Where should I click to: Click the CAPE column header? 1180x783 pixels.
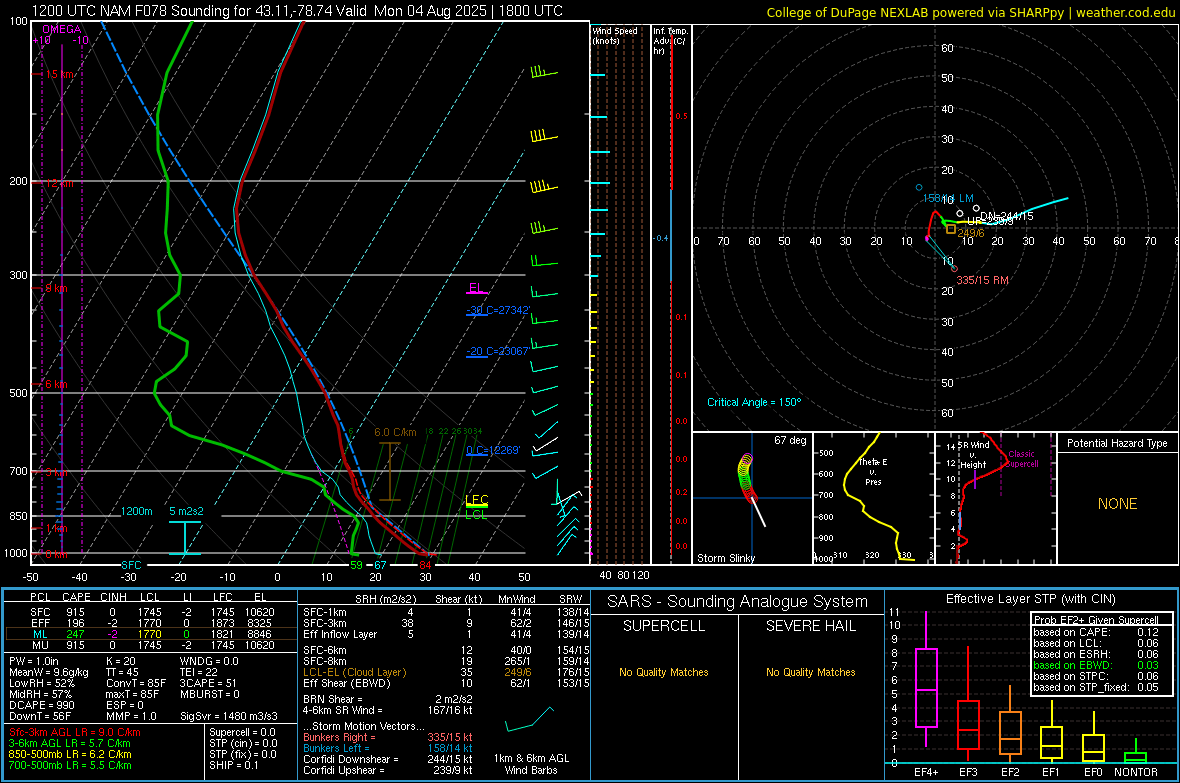[76, 597]
